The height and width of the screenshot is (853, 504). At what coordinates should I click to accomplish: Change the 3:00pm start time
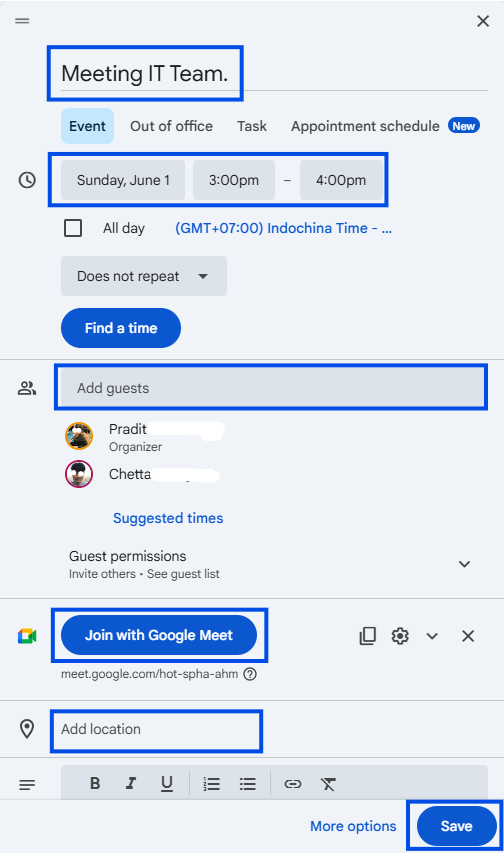pyautogui.click(x=234, y=180)
